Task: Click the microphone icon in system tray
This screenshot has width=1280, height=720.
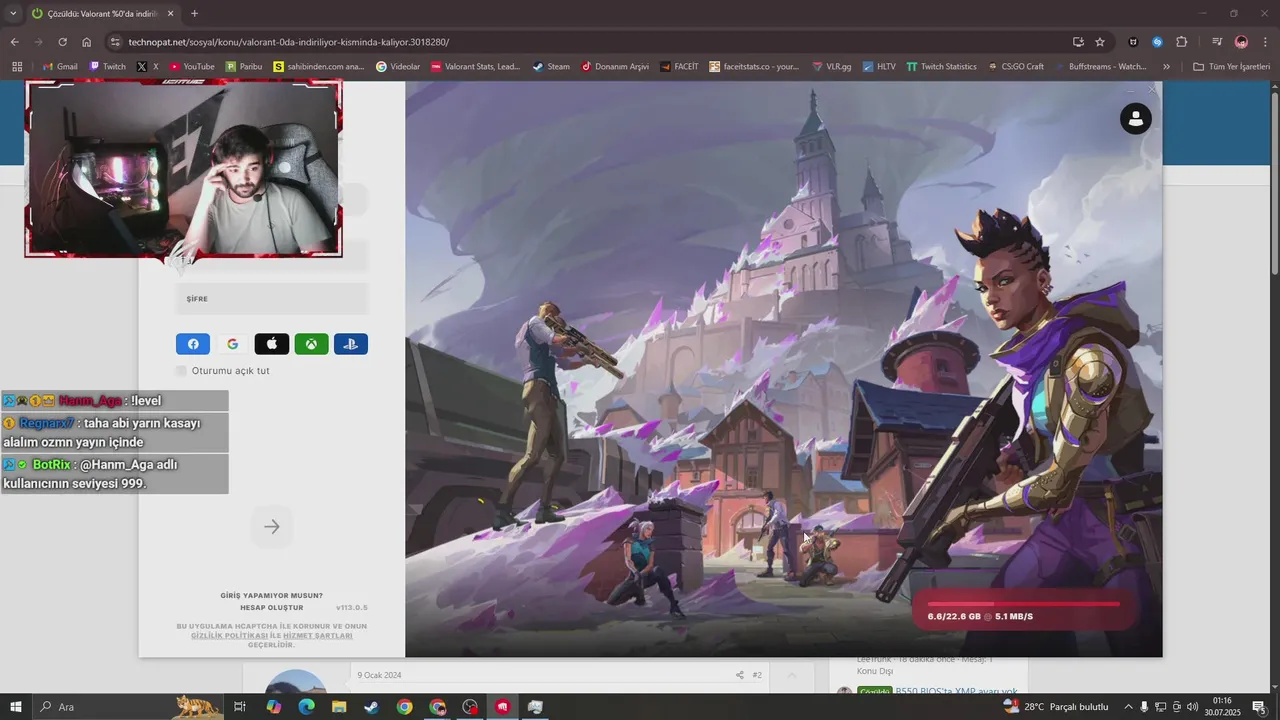Action: coord(1144,707)
